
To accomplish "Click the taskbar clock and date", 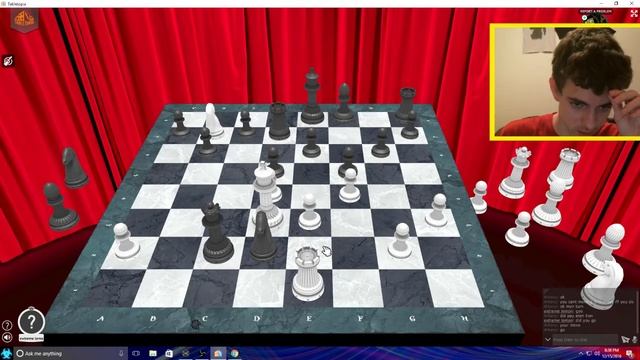I will pos(611,353).
